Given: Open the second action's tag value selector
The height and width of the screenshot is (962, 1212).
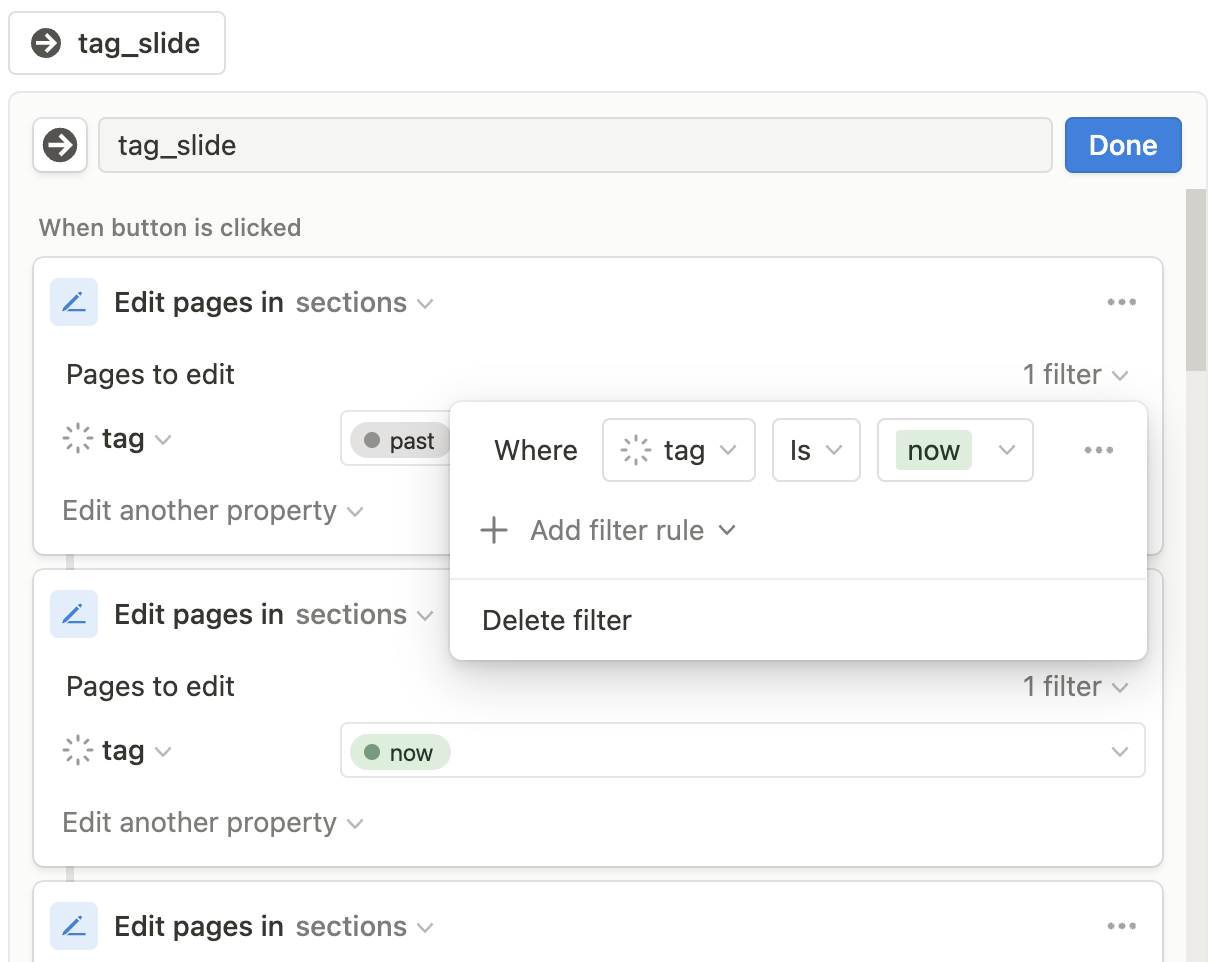Looking at the screenshot, I should click(742, 751).
